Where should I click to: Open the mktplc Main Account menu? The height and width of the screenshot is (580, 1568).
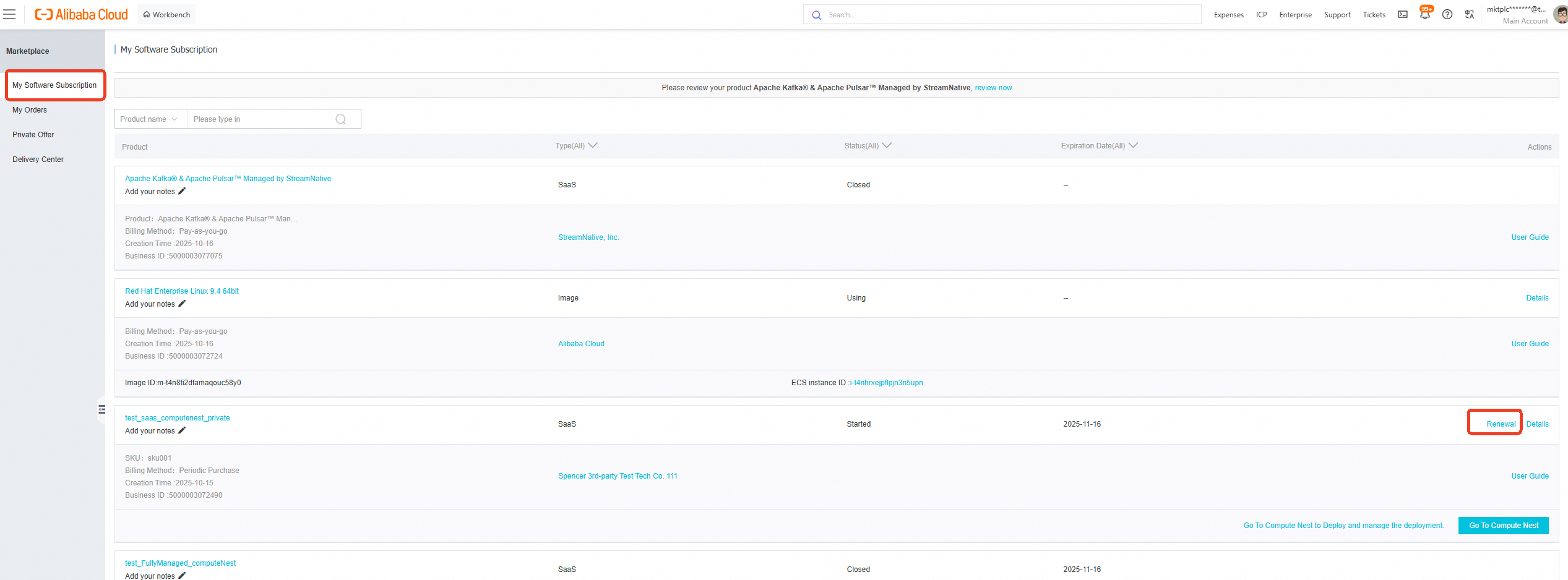coord(1517,15)
